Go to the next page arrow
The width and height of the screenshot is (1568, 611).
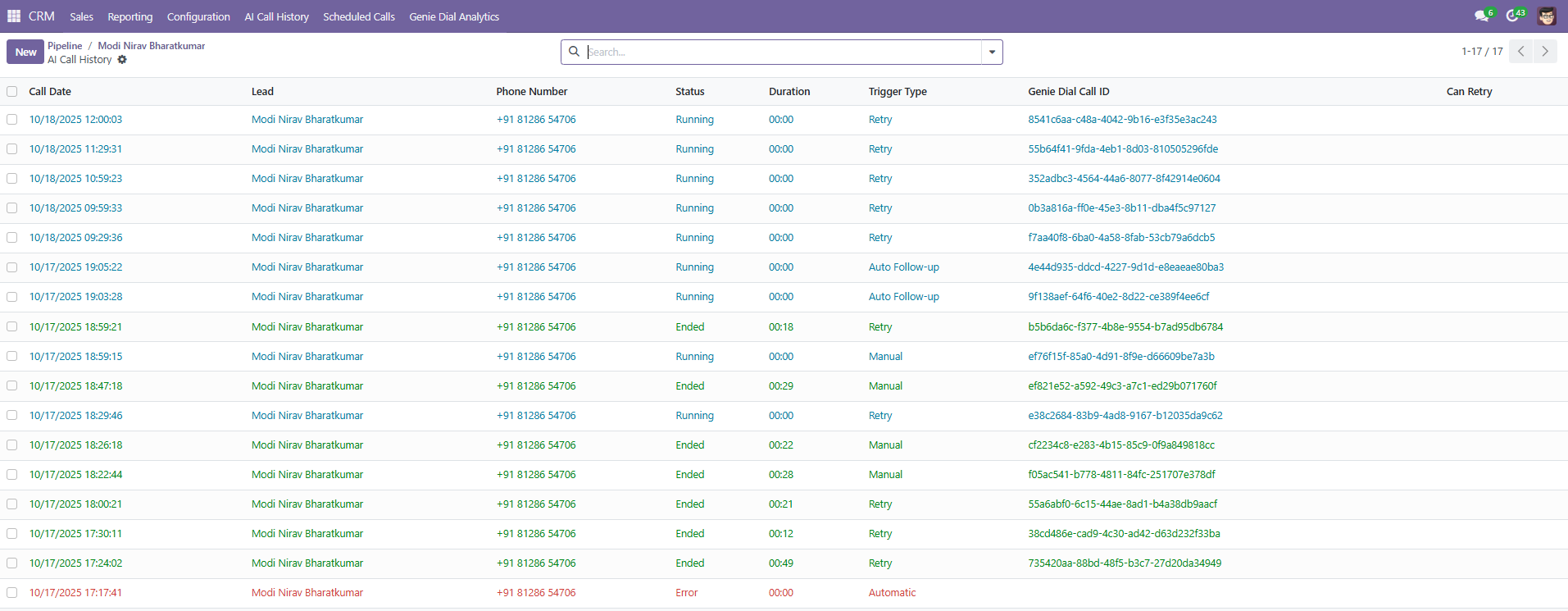point(1545,52)
